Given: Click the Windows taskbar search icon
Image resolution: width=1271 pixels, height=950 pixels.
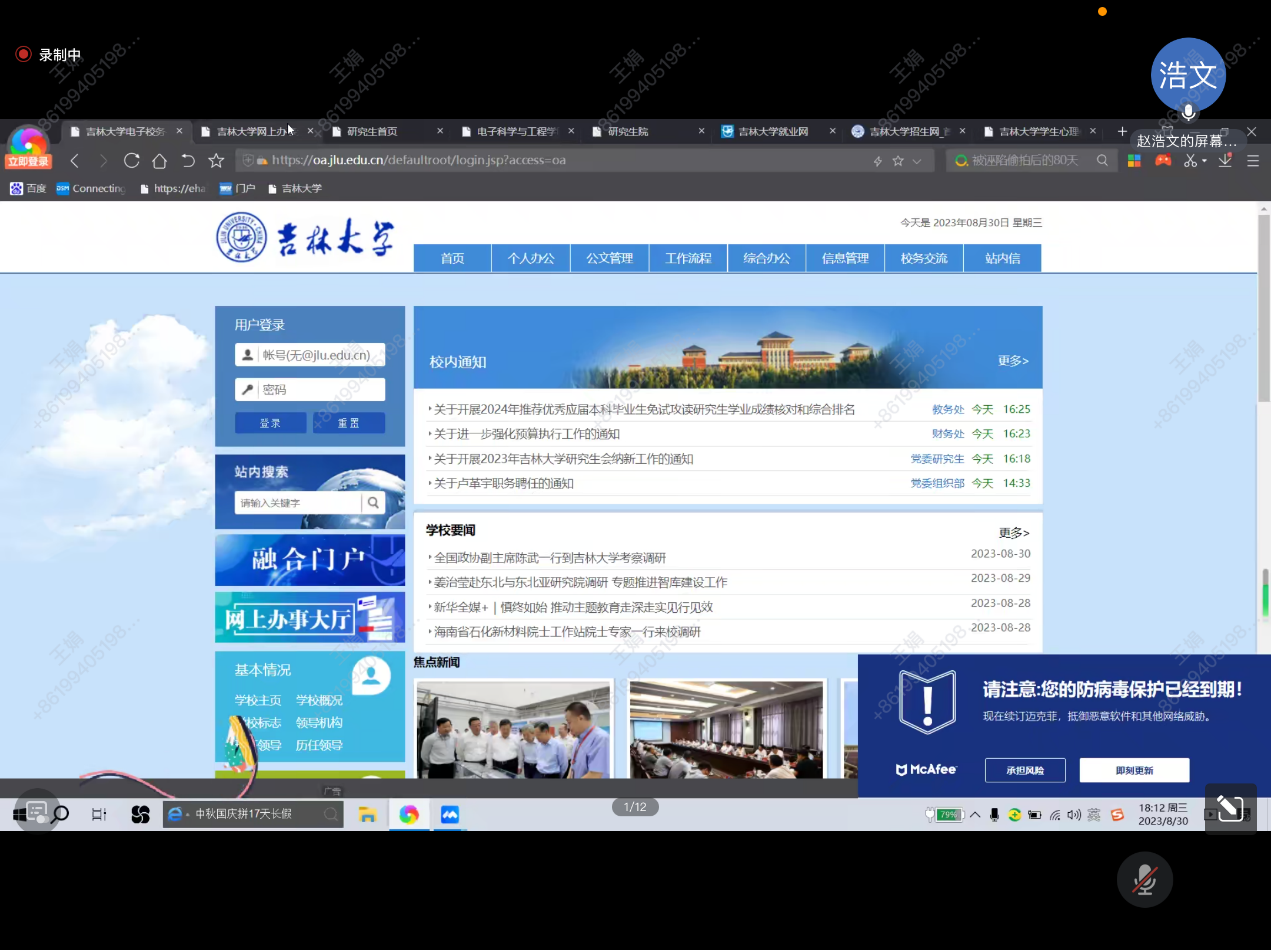Looking at the screenshot, I should tap(61, 815).
